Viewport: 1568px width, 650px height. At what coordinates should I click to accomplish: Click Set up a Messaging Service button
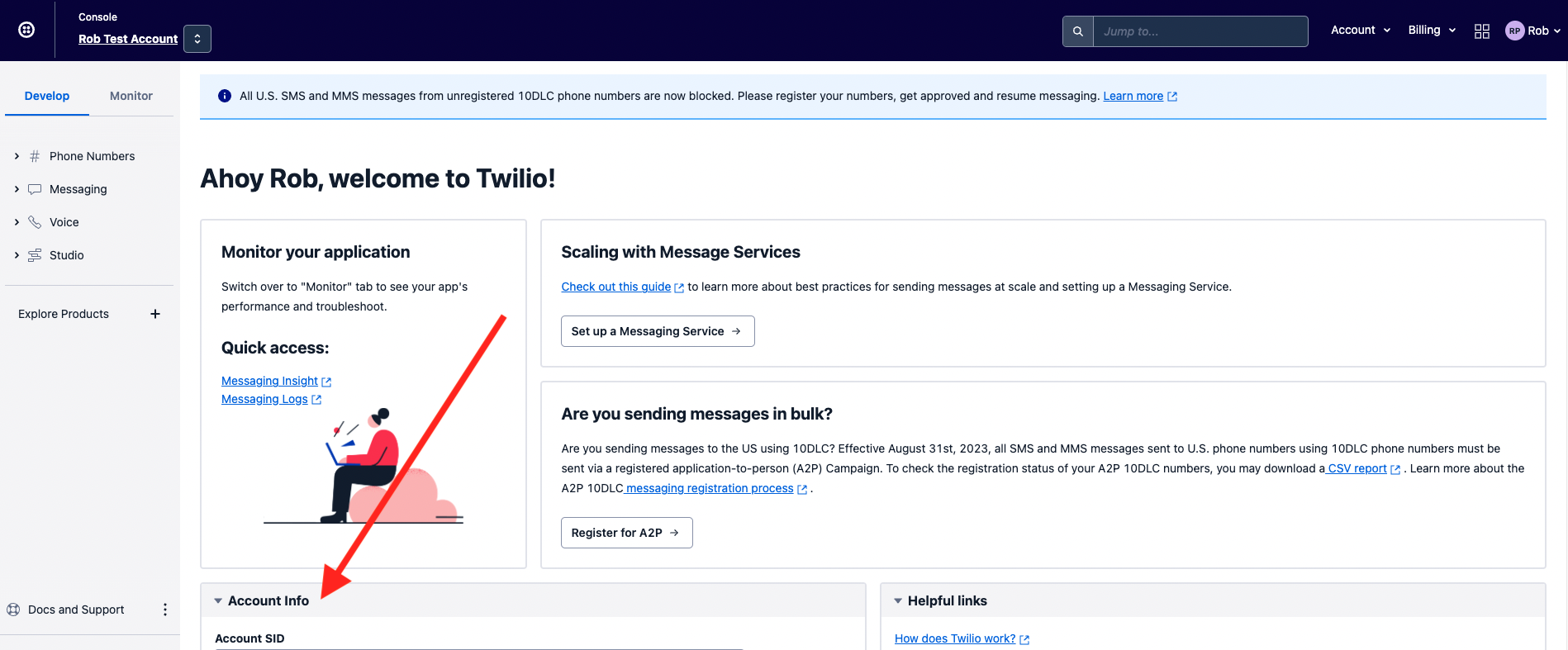(x=658, y=331)
